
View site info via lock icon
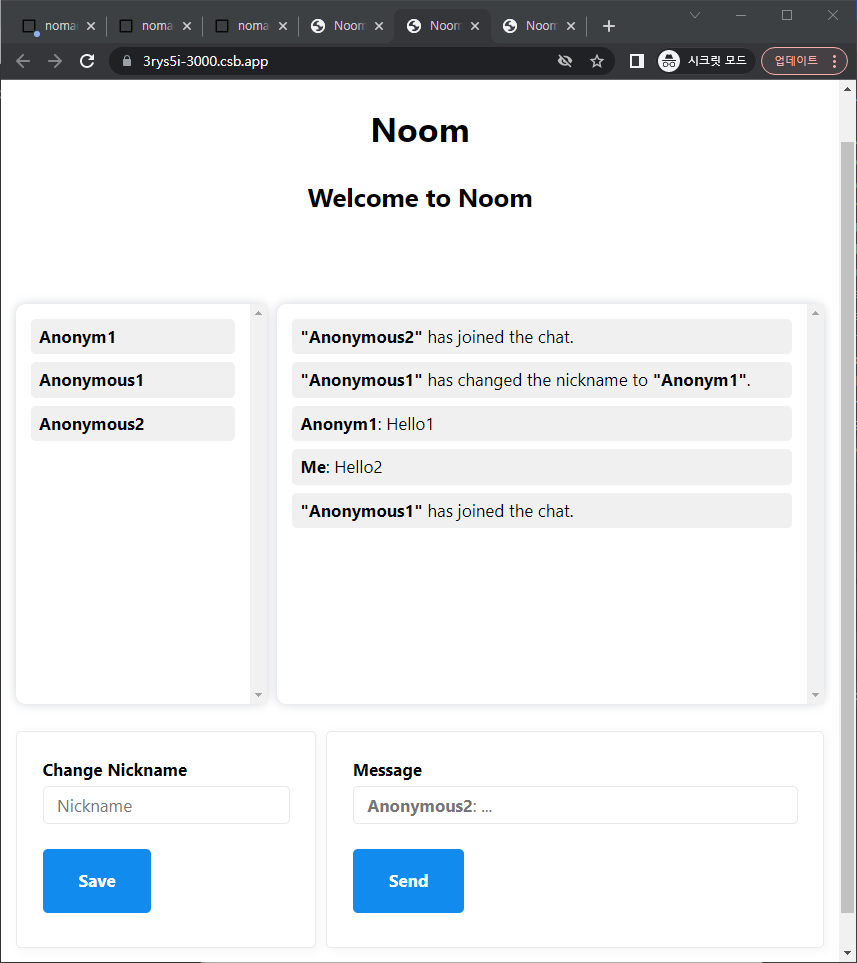[x=126, y=61]
